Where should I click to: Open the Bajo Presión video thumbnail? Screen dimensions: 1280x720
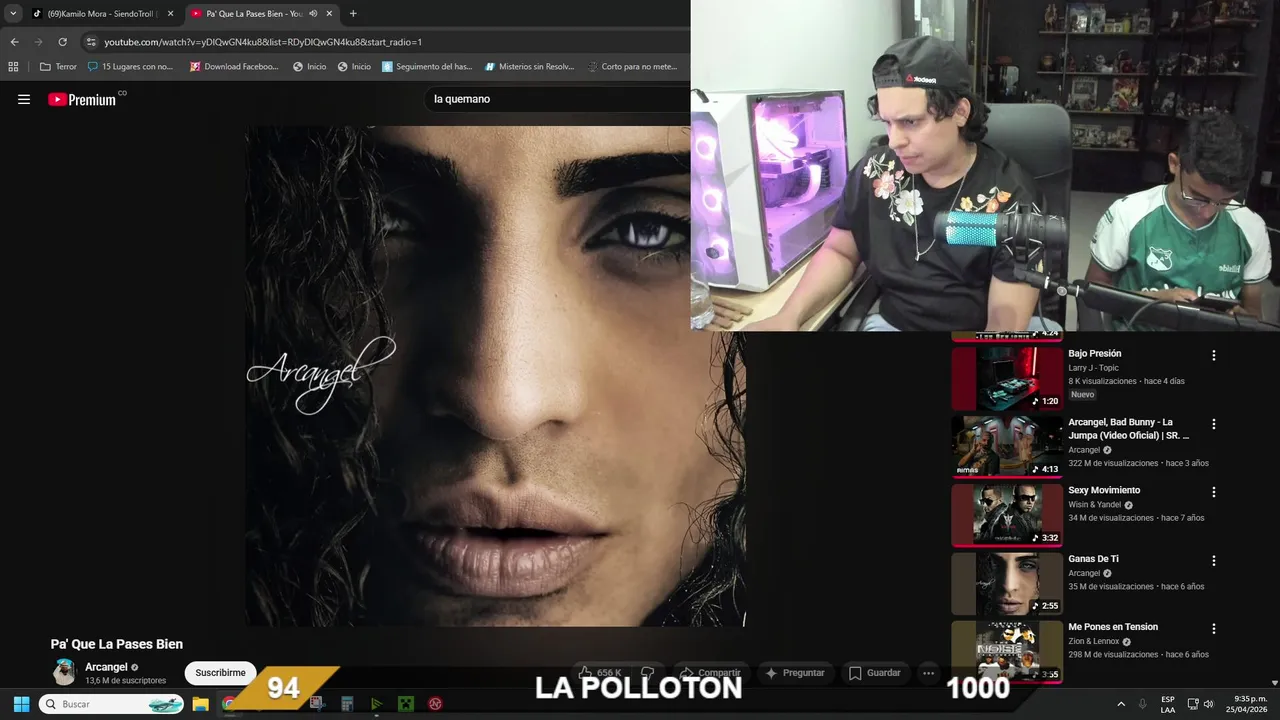coord(1007,379)
